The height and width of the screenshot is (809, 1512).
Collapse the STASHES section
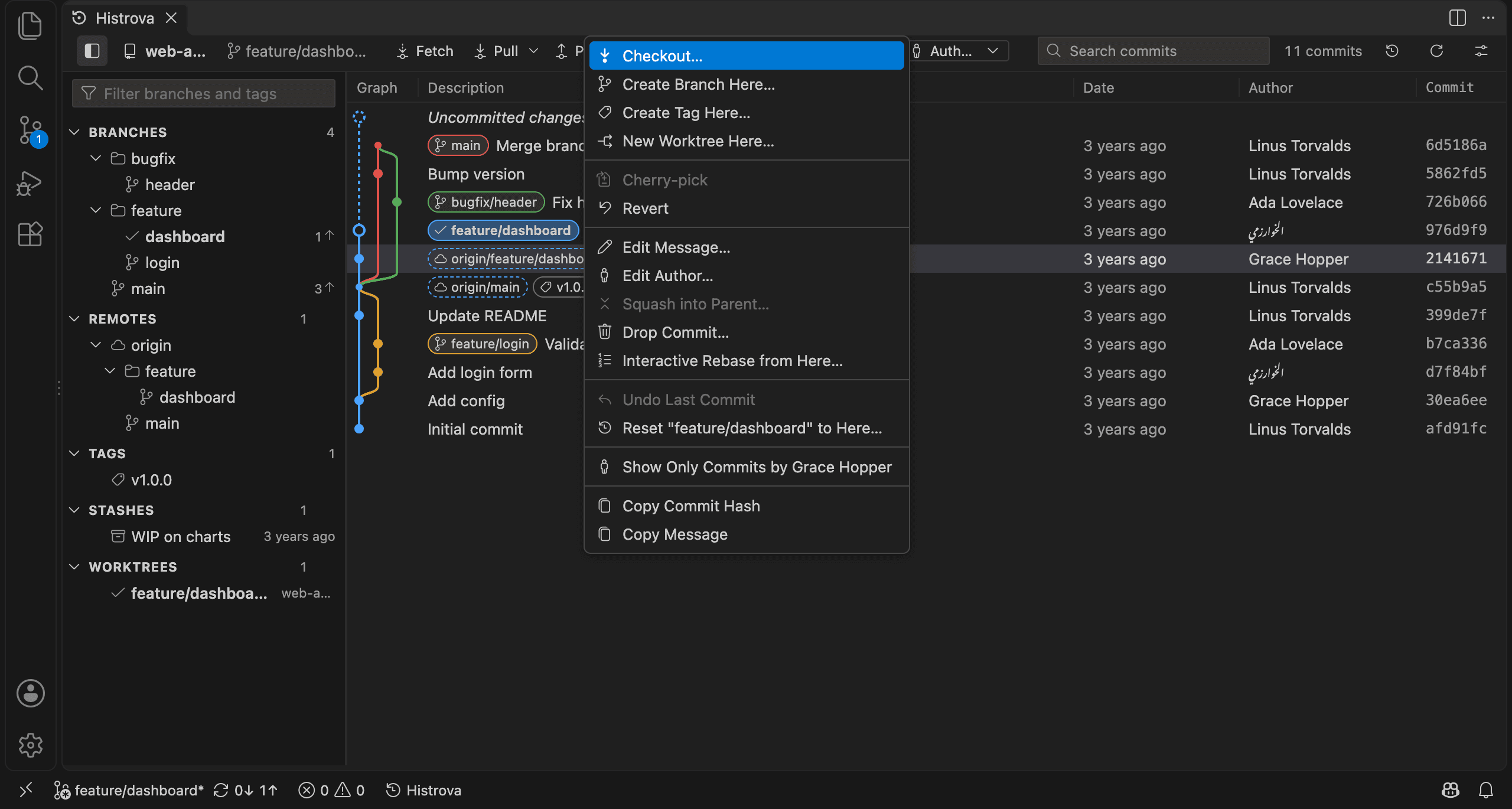[74, 510]
